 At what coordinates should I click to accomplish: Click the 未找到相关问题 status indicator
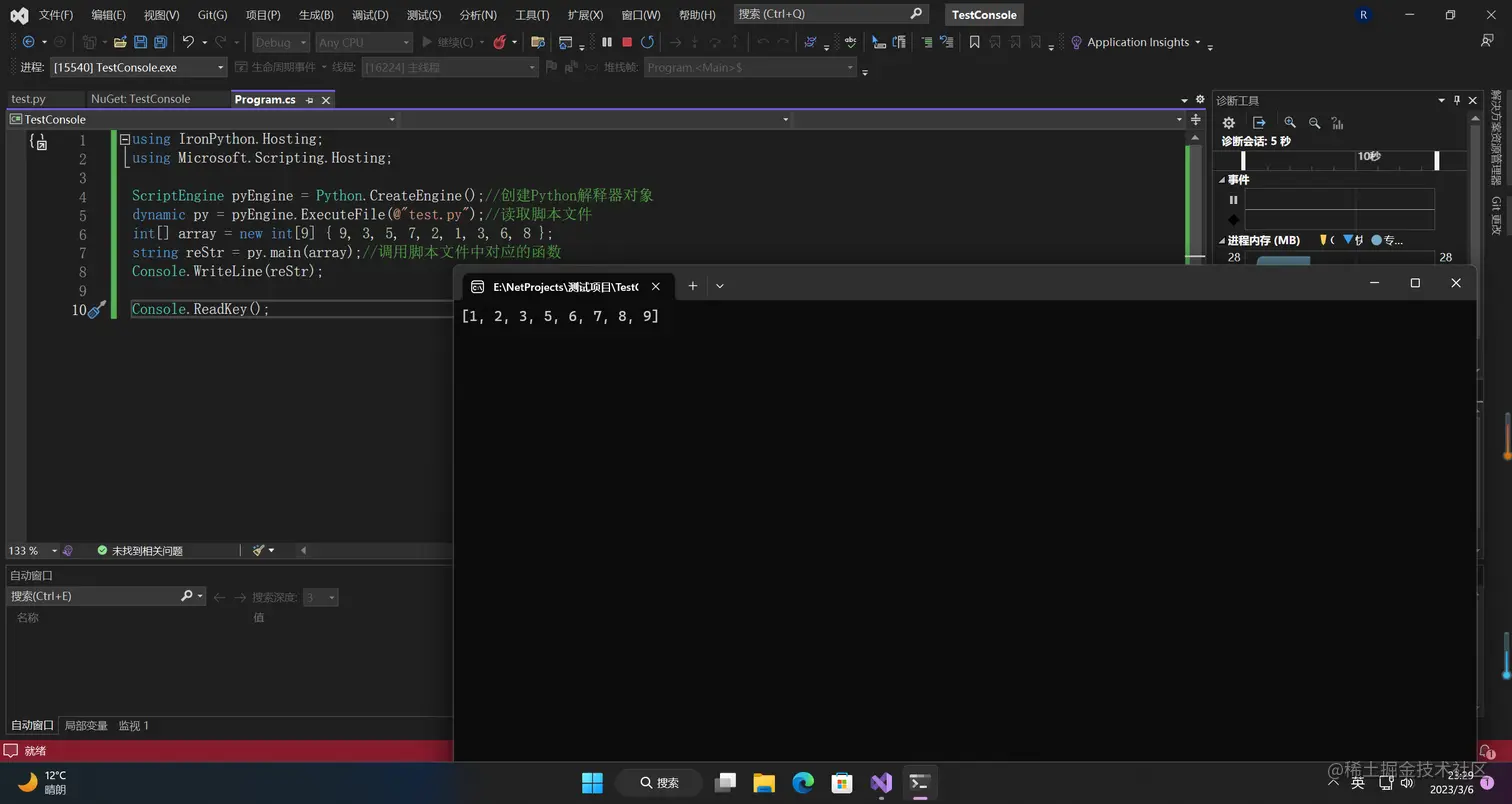pyautogui.click(x=140, y=550)
